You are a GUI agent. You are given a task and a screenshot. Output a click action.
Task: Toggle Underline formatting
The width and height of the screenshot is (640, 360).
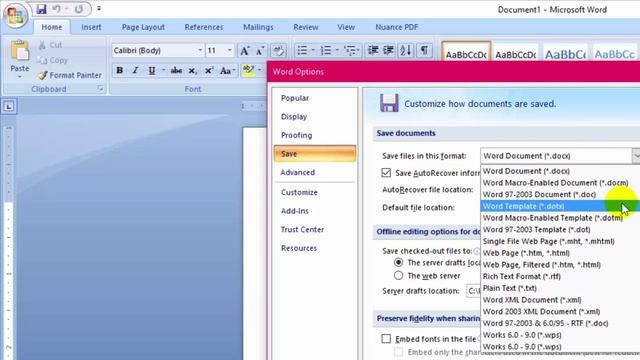point(151,70)
